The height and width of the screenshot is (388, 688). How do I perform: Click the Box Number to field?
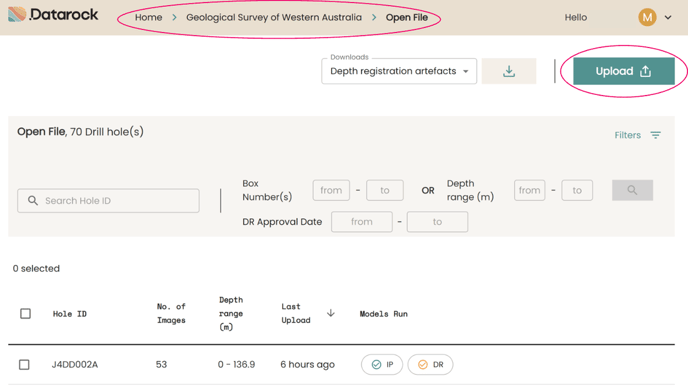point(385,190)
